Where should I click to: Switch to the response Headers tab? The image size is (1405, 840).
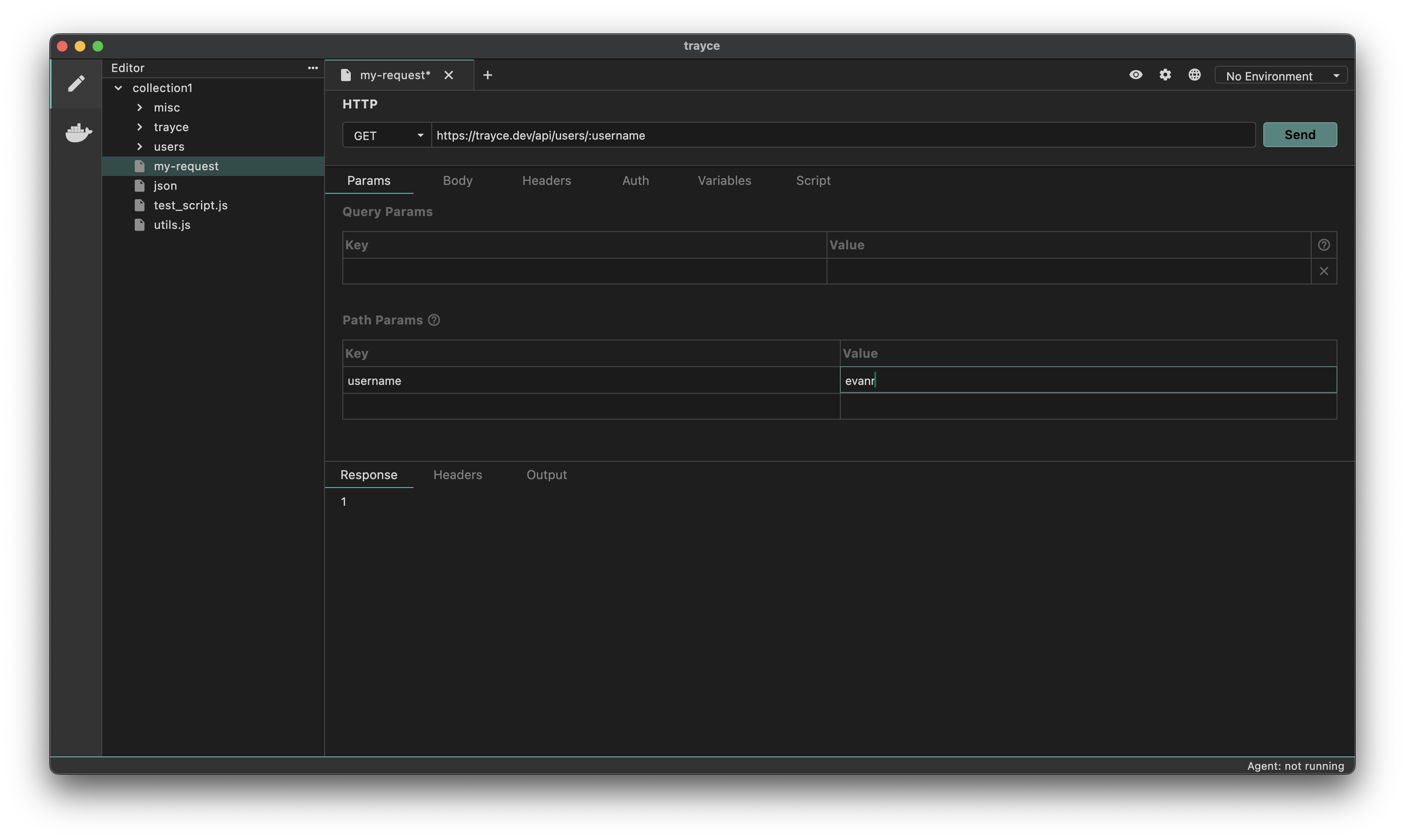(458, 475)
